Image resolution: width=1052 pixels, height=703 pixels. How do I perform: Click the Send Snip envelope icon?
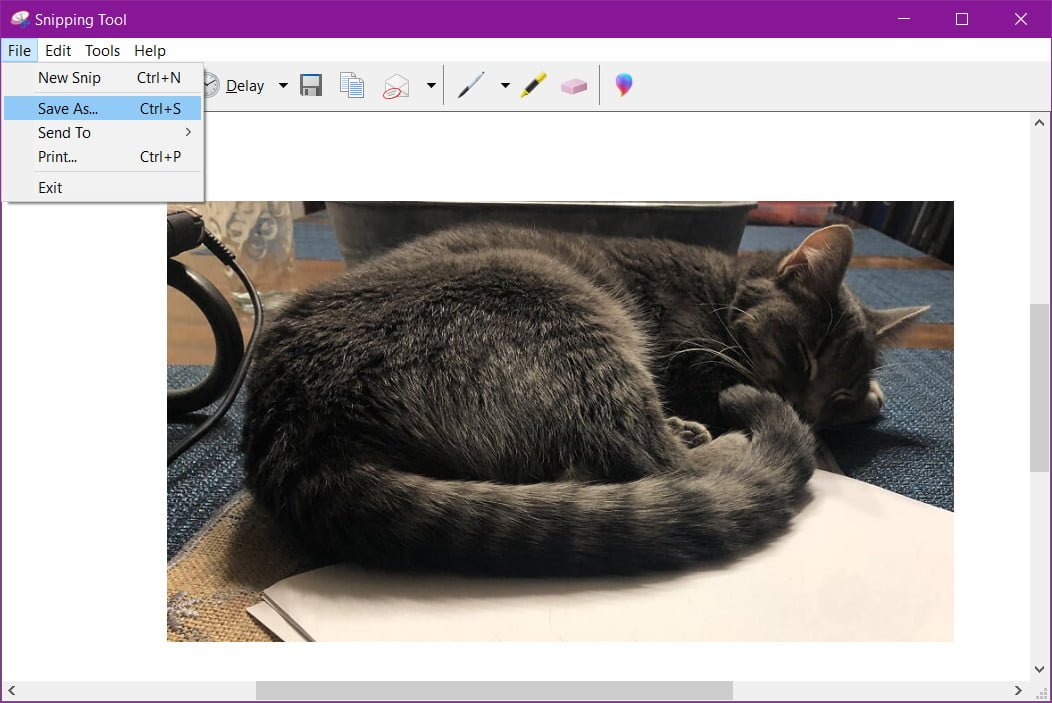tap(397, 86)
